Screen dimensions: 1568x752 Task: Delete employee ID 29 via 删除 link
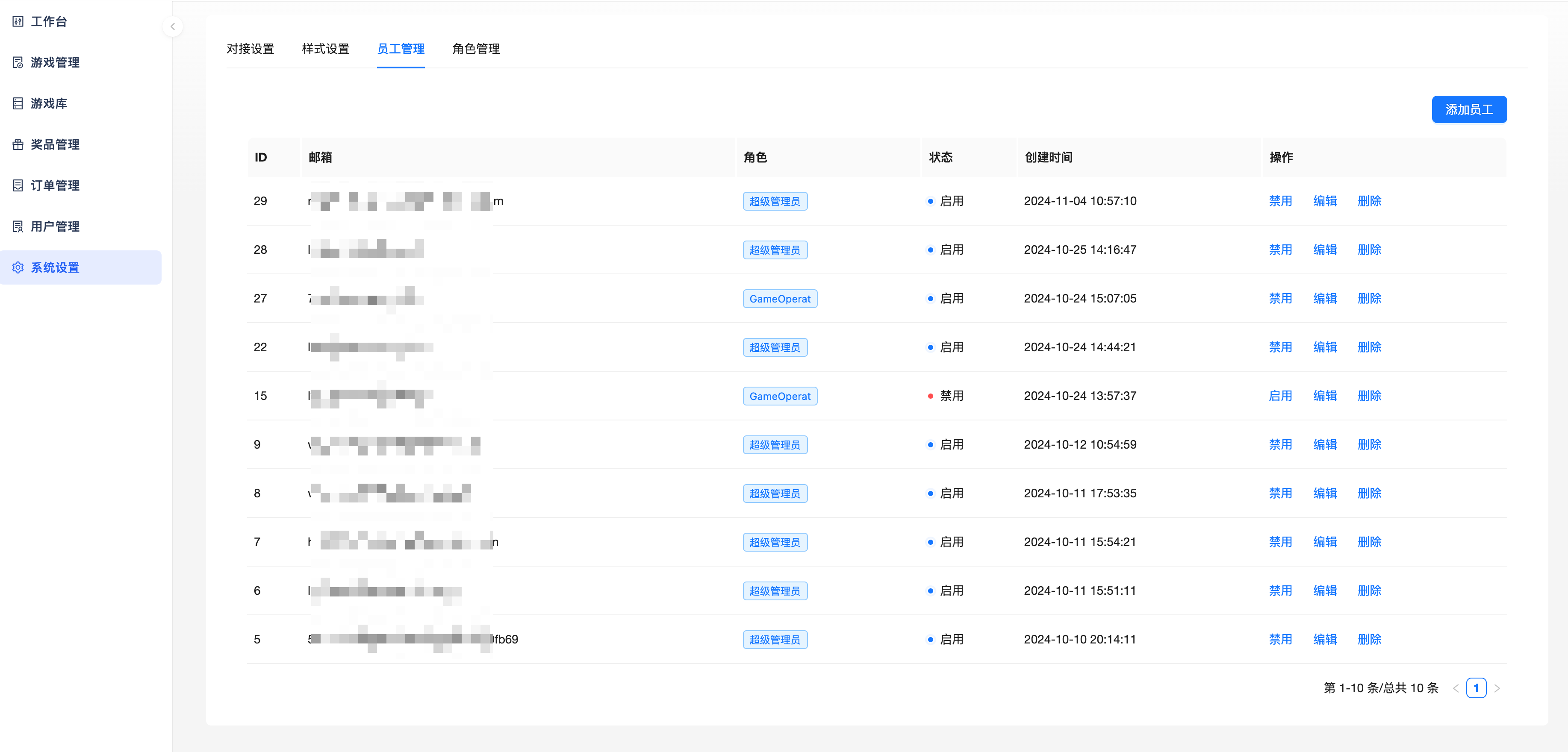[x=1369, y=201]
